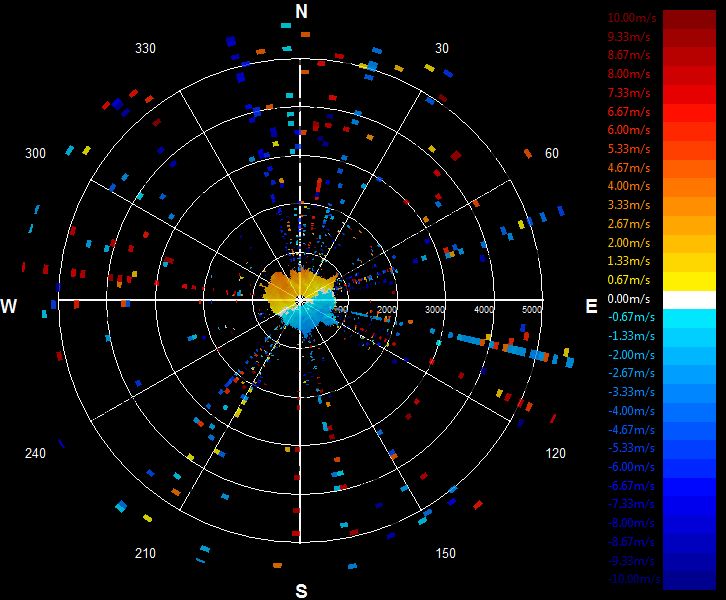Pick the cyan band beside -0.67m/s
The height and width of the screenshot is (600, 726).
[689, 319]
